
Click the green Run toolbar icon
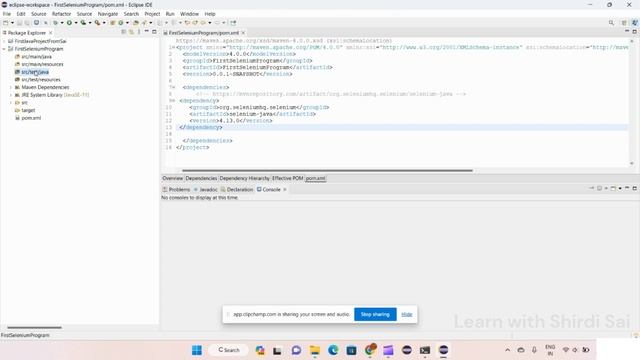pos(69,23)
